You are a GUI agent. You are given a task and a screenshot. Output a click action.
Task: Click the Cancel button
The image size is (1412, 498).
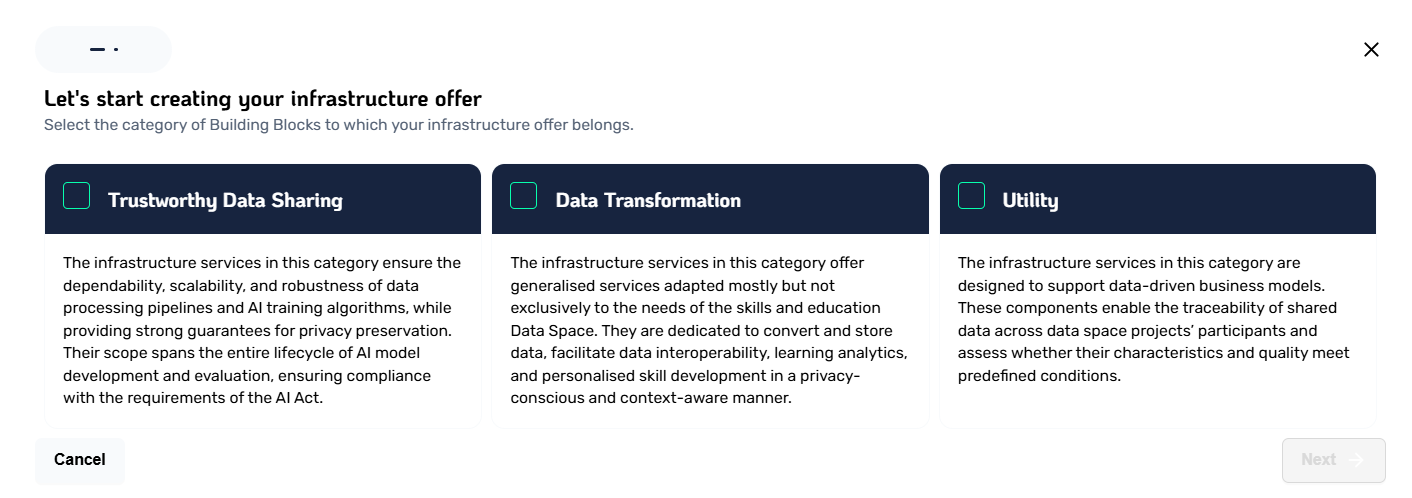[x=80, y=460]
